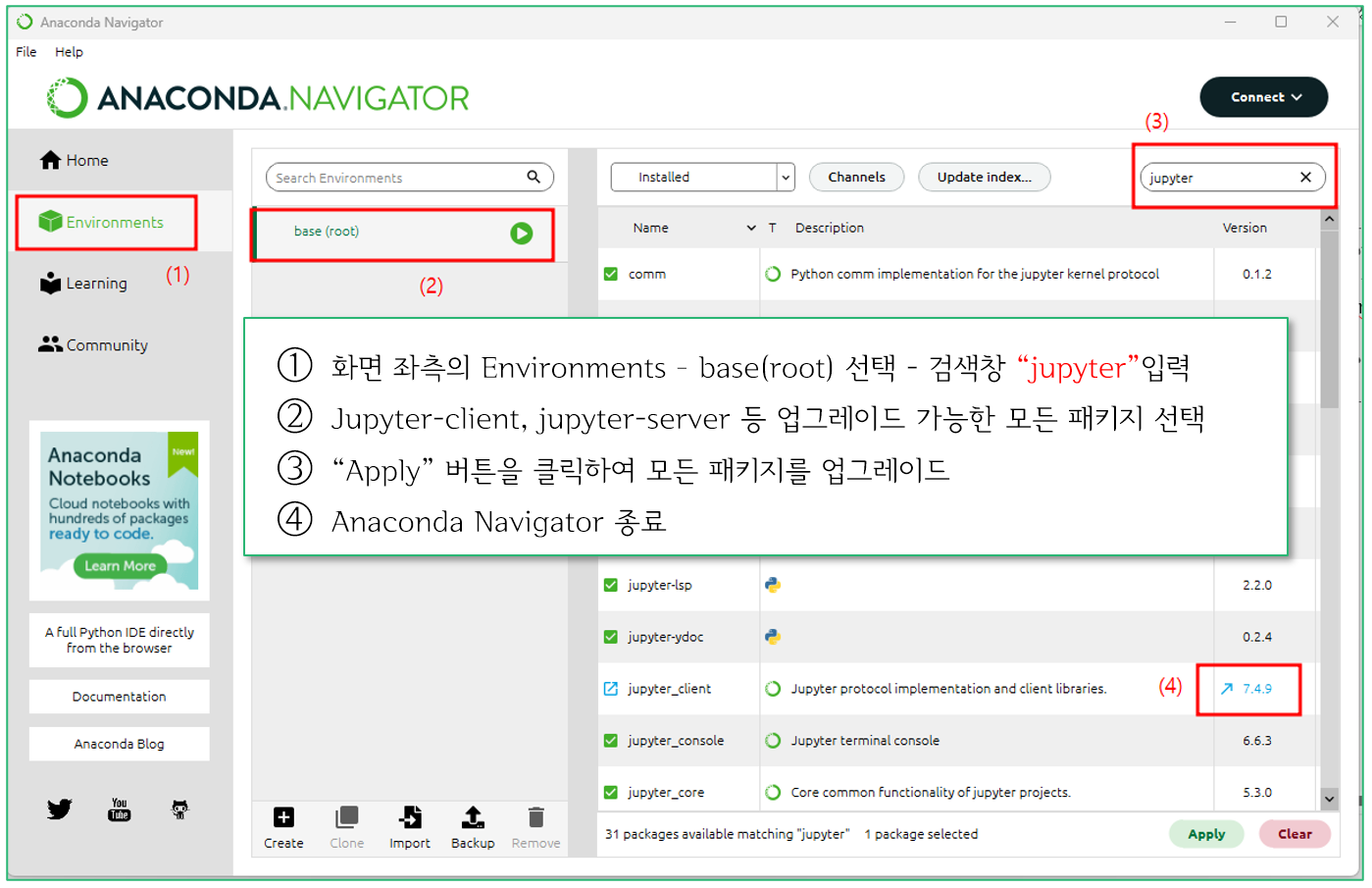Click the Anaconda ring icon beside comm description

[773, 274]
